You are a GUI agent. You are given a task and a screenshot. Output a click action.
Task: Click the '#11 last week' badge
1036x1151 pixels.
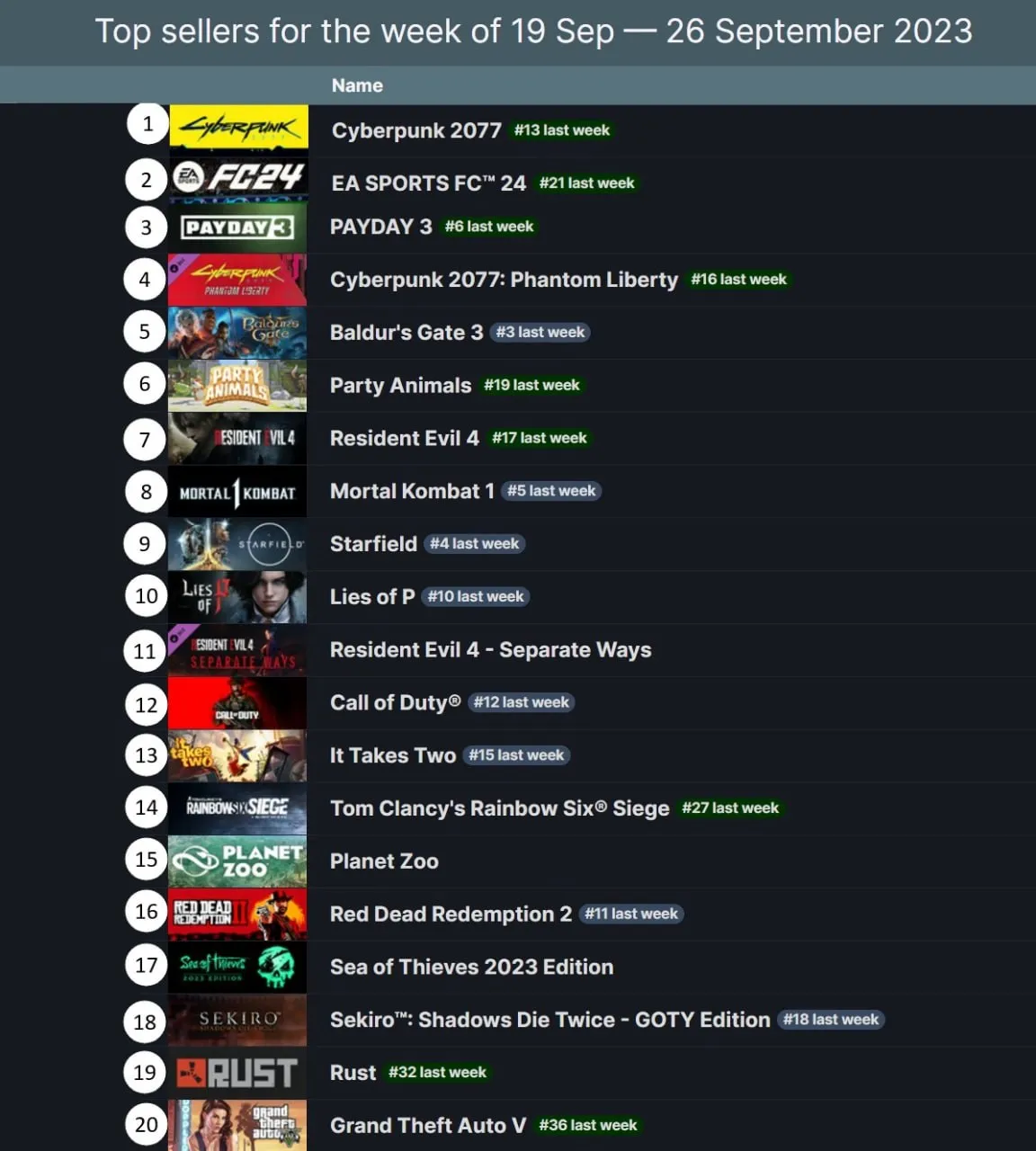tap(631, 915)
